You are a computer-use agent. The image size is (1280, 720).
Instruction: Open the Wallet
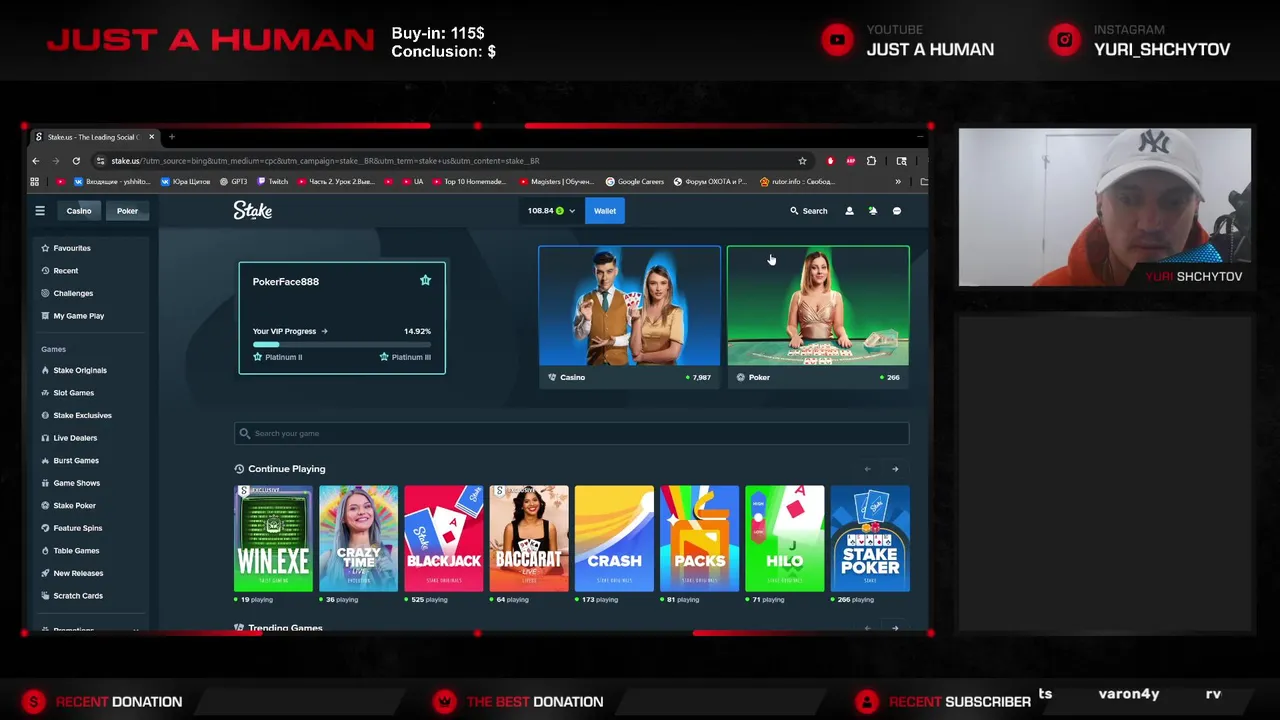click(x=605, y=211)
